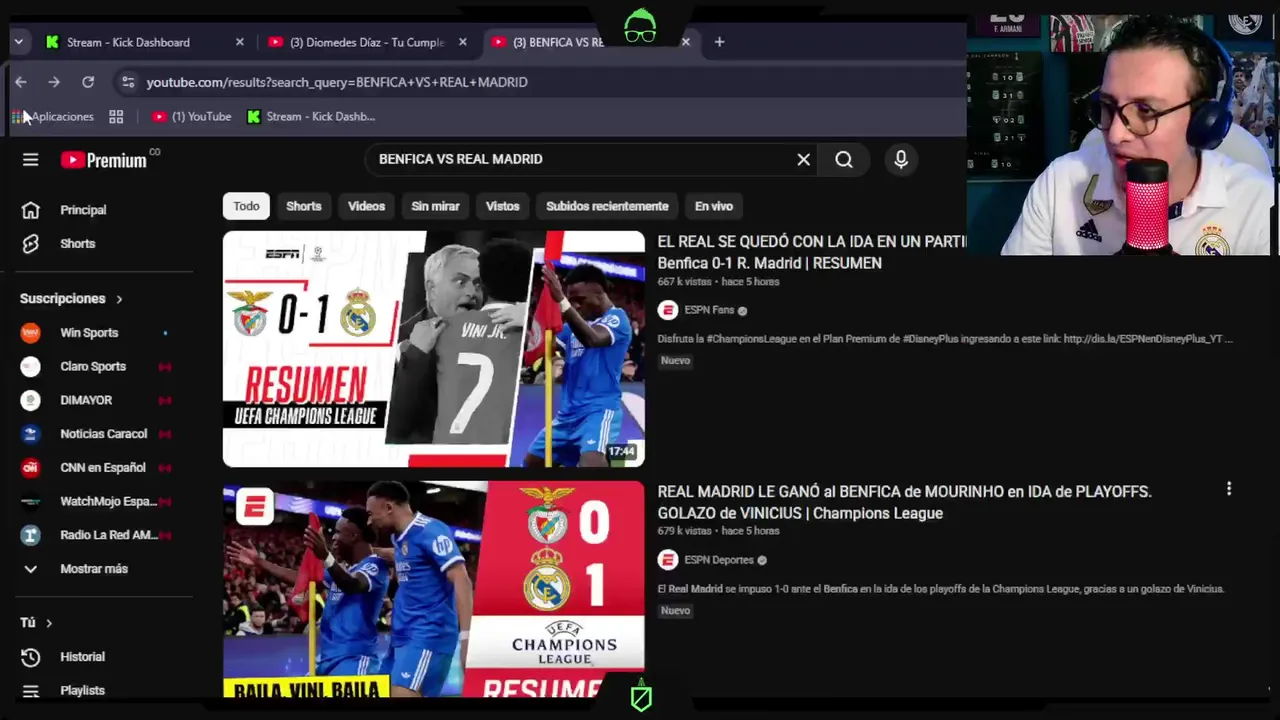Open the YouTube hamburger guide menu
This screenshot has height=720, width=1280.
pyautogui.click(x=31, y=160)
